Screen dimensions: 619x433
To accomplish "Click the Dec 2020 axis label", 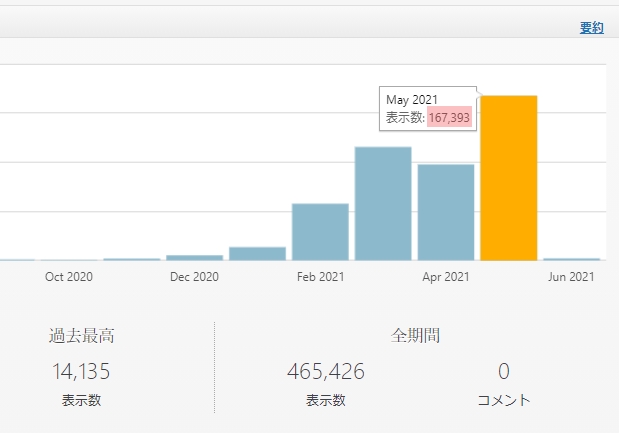I will [194, 277].
